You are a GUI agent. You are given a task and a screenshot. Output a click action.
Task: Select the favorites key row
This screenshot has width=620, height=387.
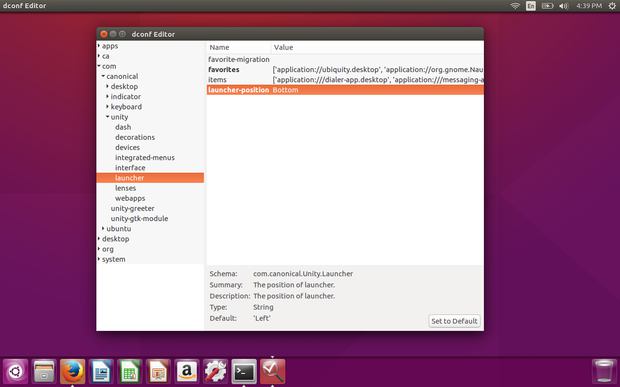(345, 70)
